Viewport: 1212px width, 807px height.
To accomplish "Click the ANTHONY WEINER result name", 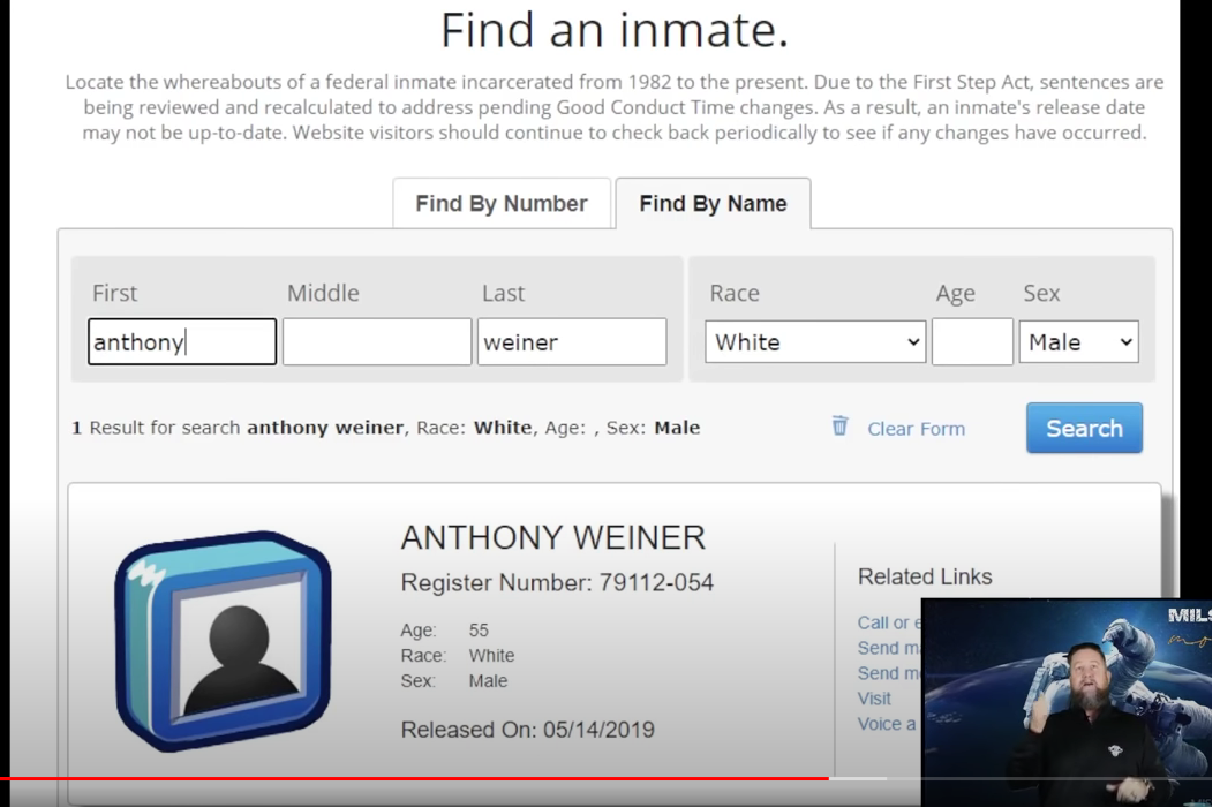I will [553, 538].
